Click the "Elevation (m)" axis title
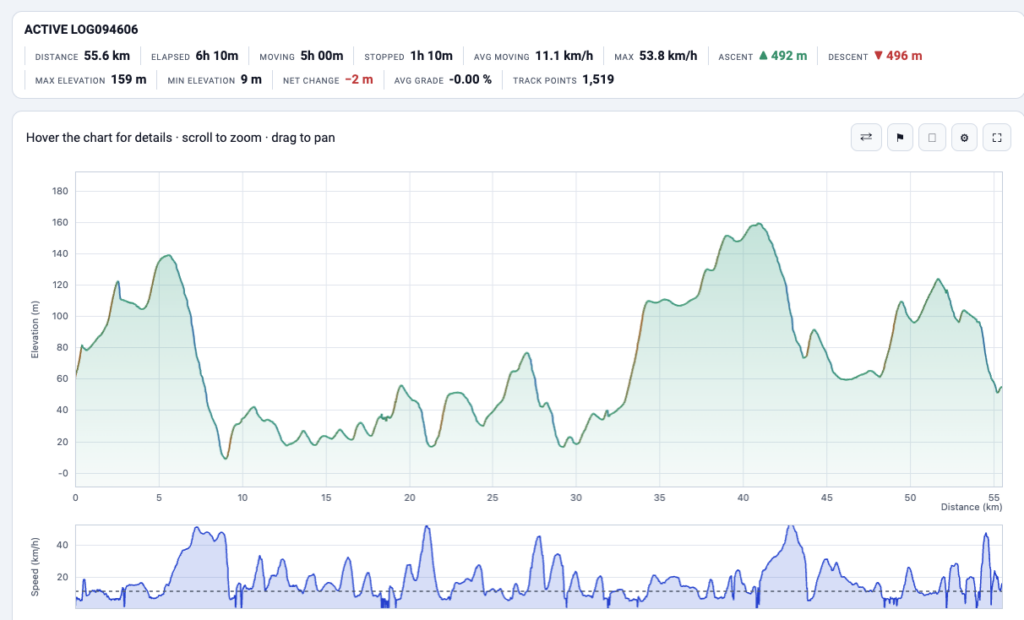Viewport: 1024px width, 620px height. click(35, 329)
